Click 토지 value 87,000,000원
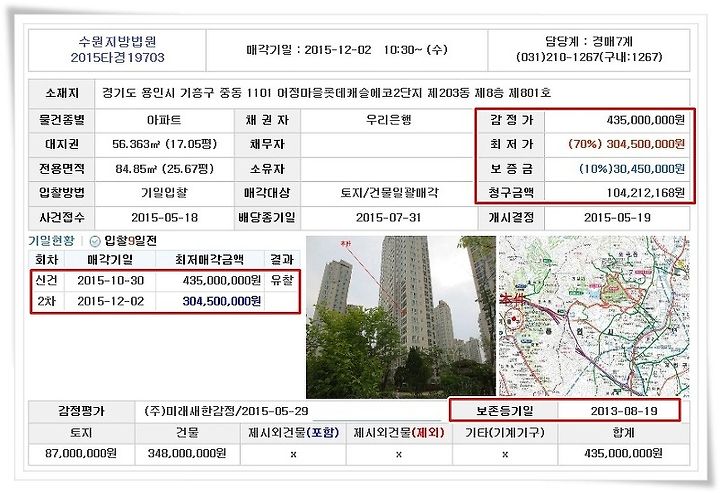 coord(81,453)
